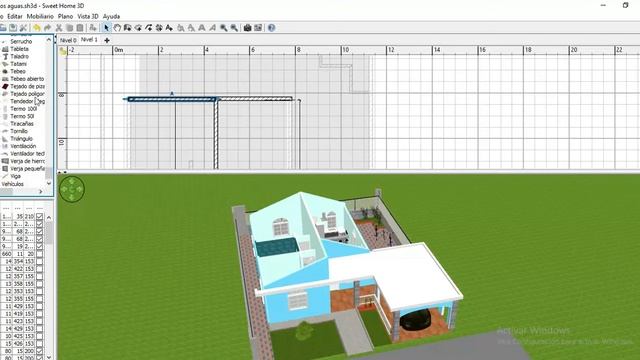Toggle the Italic text style icon
The width and height of the screenshot is (640, 360).
(x=212, y=28)
